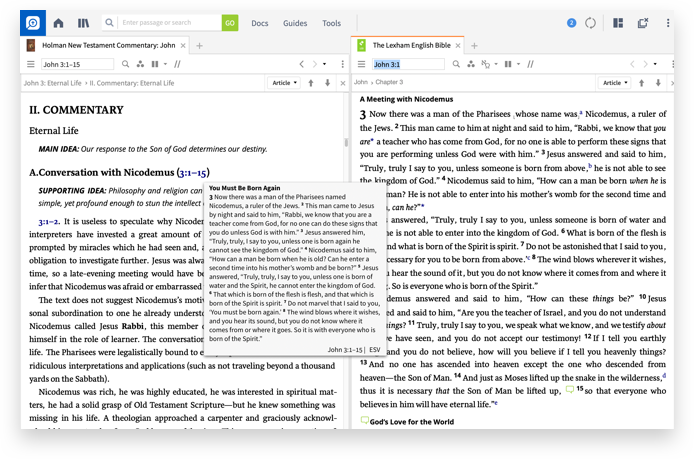694x459 pixels.
Task: Go to the previous article in Bible panel
Action: point(641,83)
